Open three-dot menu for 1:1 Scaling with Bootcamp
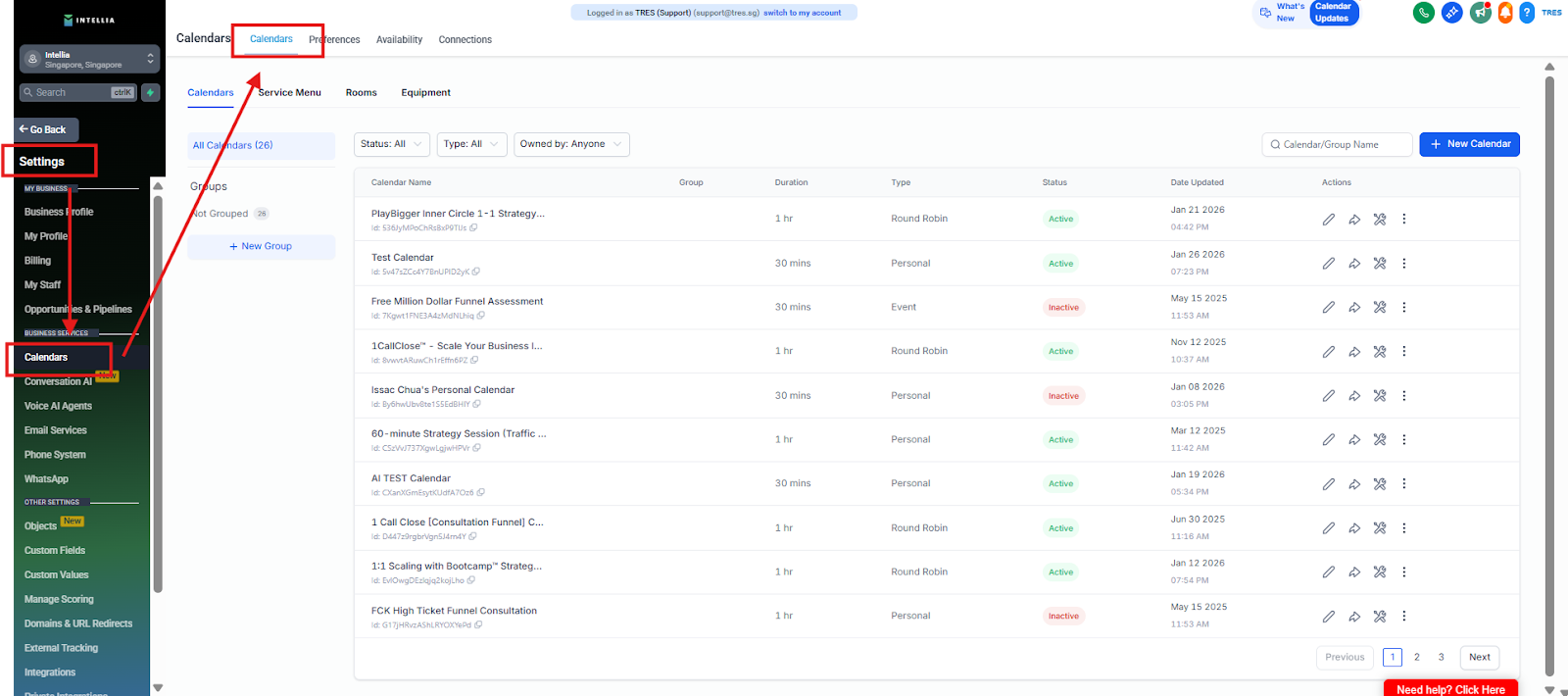This screenshot has height=696, width=1568. pyautogui.click(x=1403, y=572)
